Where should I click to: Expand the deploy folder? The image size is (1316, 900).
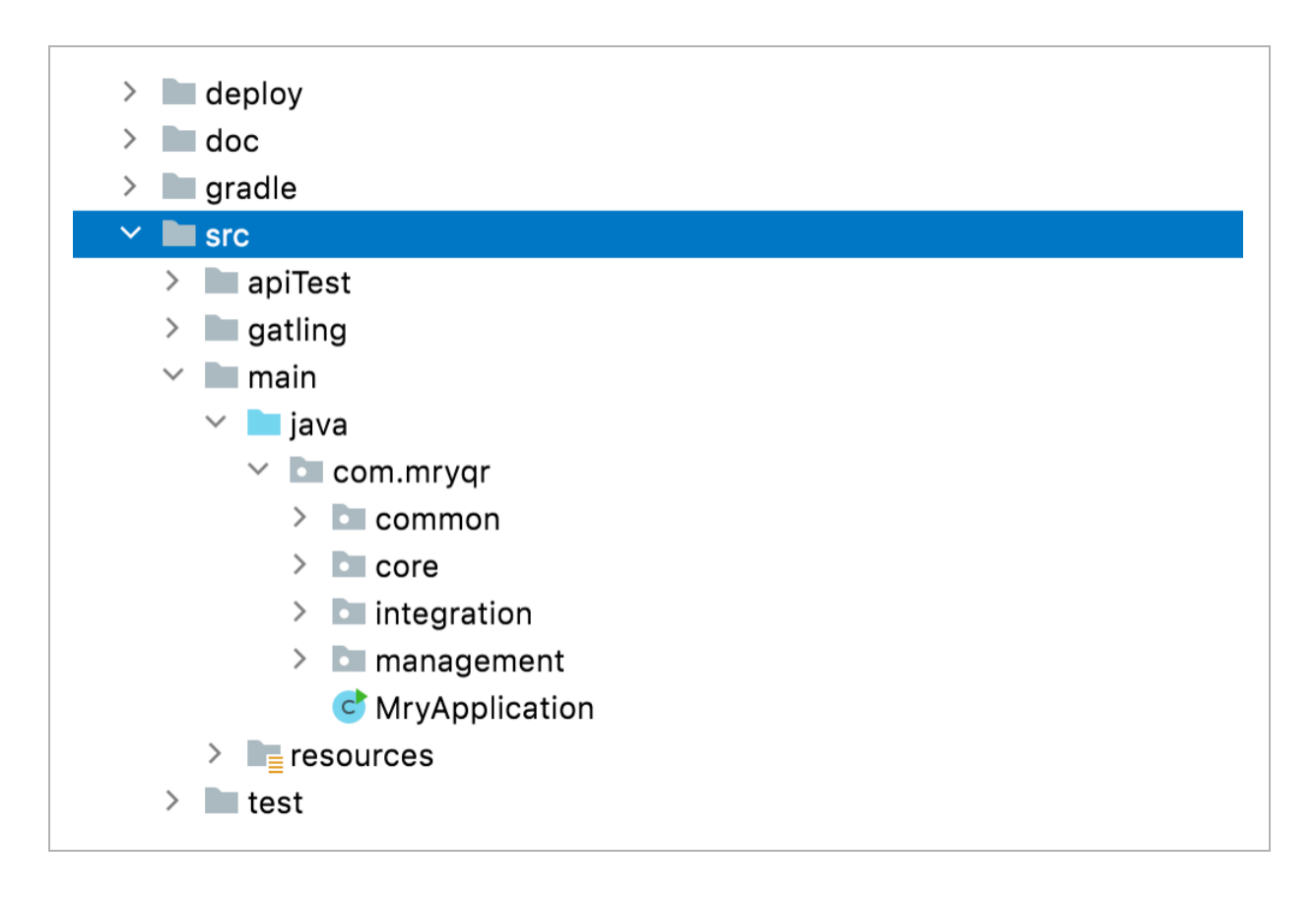(130, 92)
